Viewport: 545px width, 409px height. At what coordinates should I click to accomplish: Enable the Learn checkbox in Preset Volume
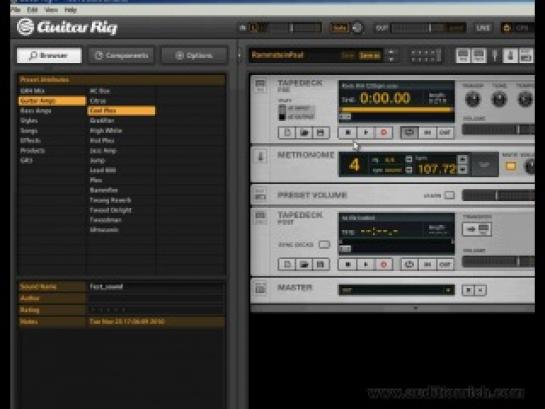[x=449, y=195]
